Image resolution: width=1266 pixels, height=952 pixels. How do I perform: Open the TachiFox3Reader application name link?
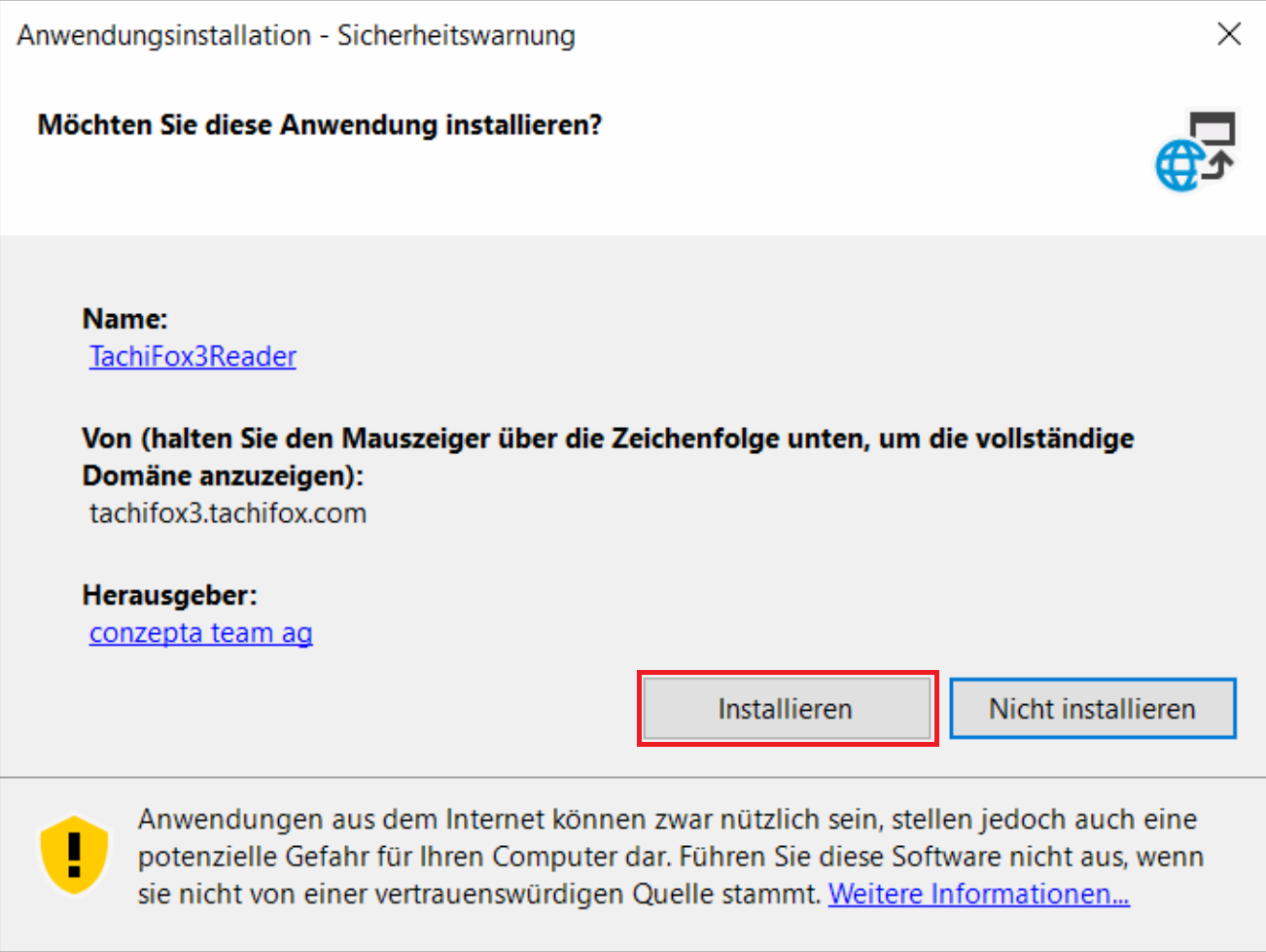(193, 357)
